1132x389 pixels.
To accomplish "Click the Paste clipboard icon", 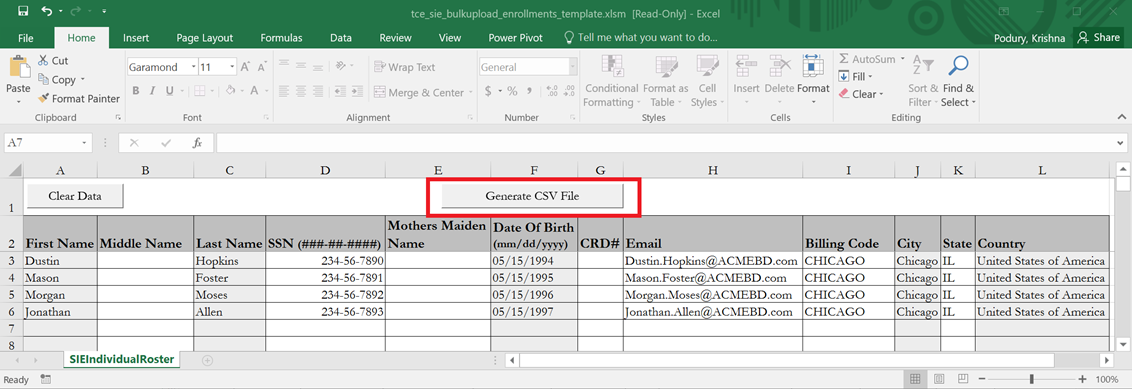I will (x=18, y=67).
